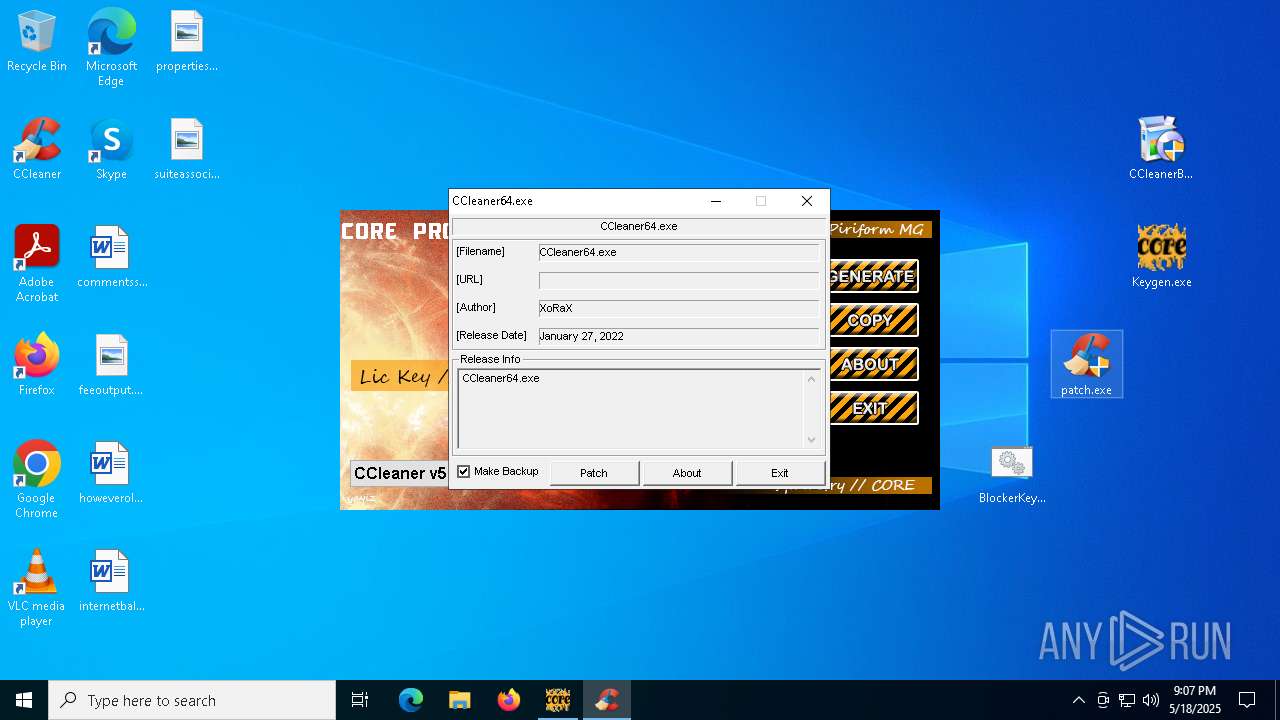Open the Action Center notifications

[x=1247, y=700]
